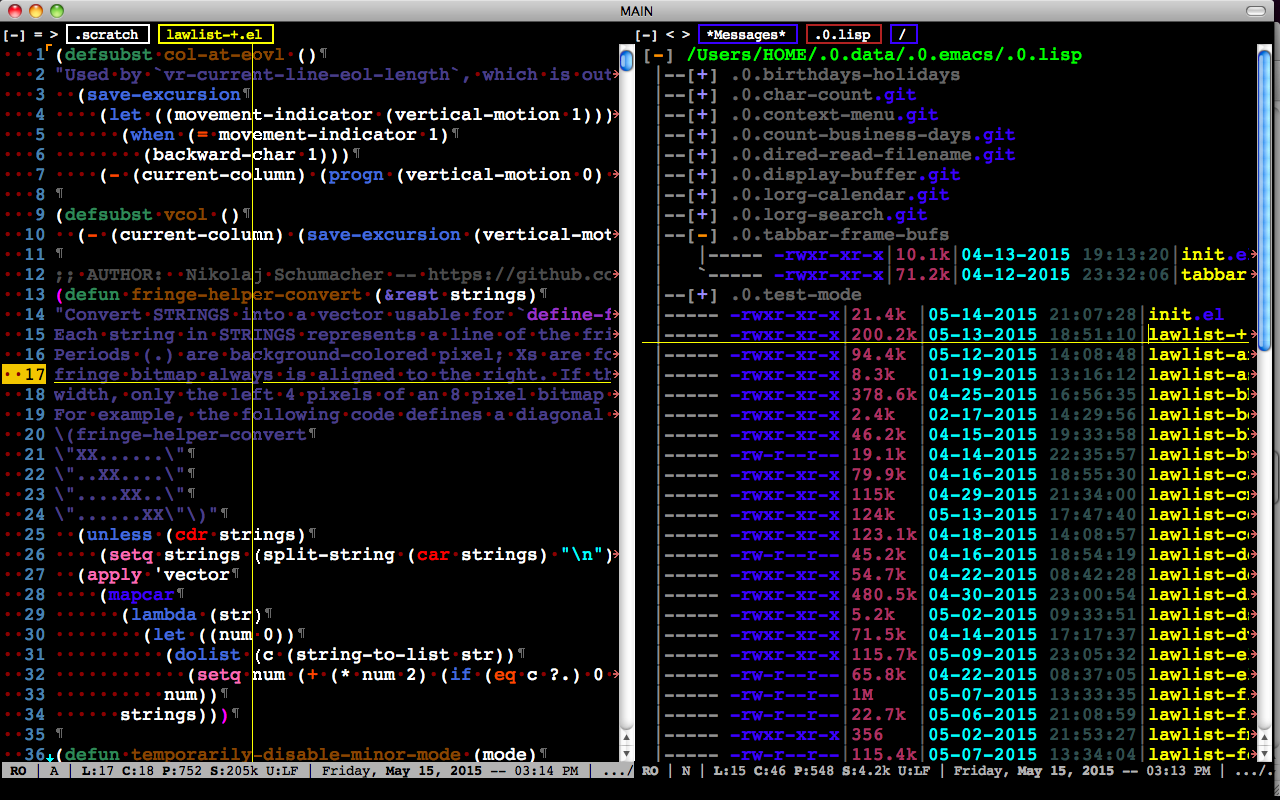Open init.el dated 05-14-2015
The width and height of the screenshot is (1280, 800).
1186,315
